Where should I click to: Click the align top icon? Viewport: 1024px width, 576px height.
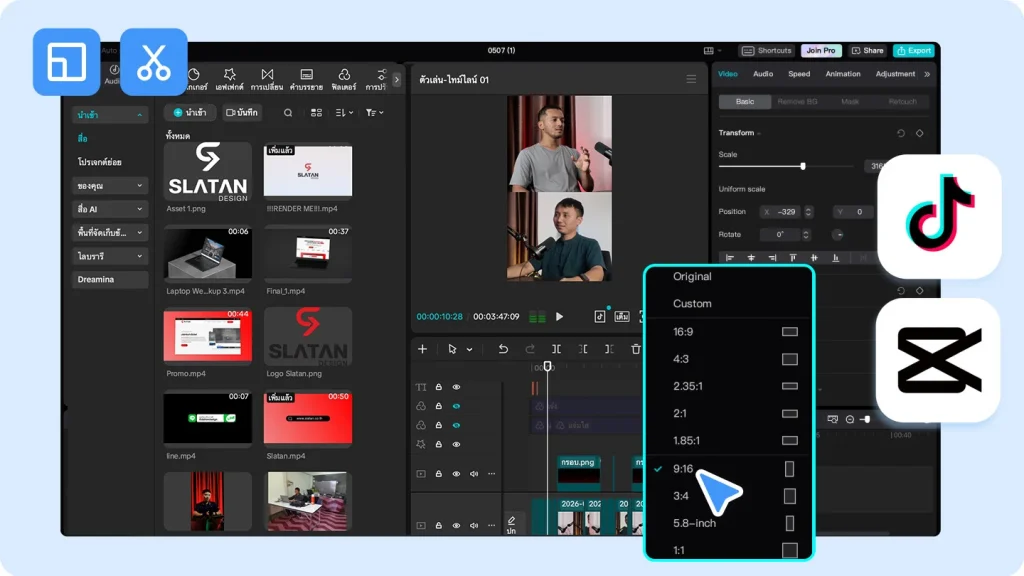[x=793, y=258]
